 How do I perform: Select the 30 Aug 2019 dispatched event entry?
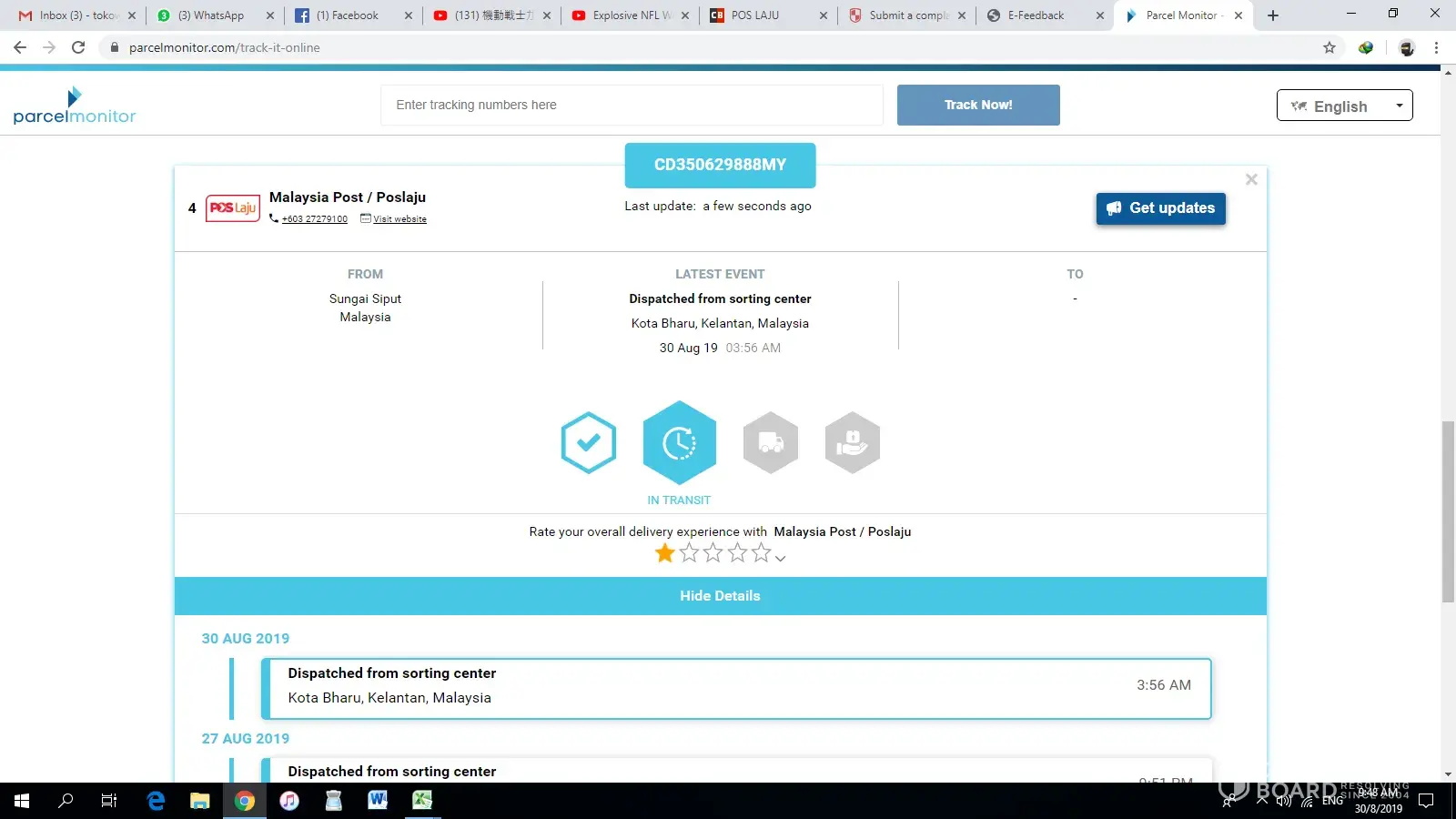click(736, 689)
